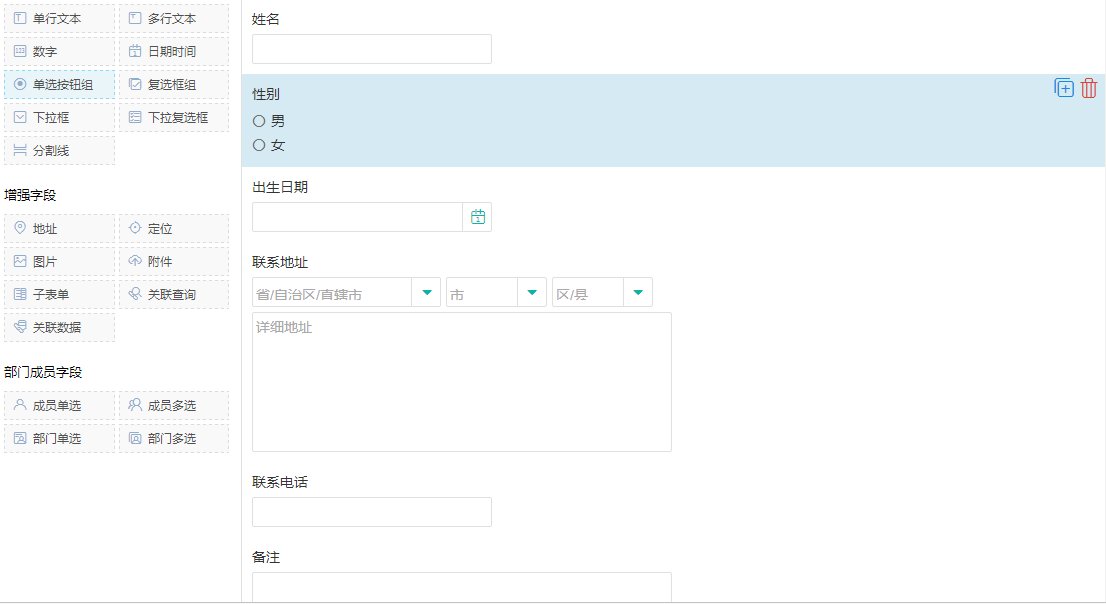Select the 子表单 field type
The image size is (1106, 604).
coord(58,294)
